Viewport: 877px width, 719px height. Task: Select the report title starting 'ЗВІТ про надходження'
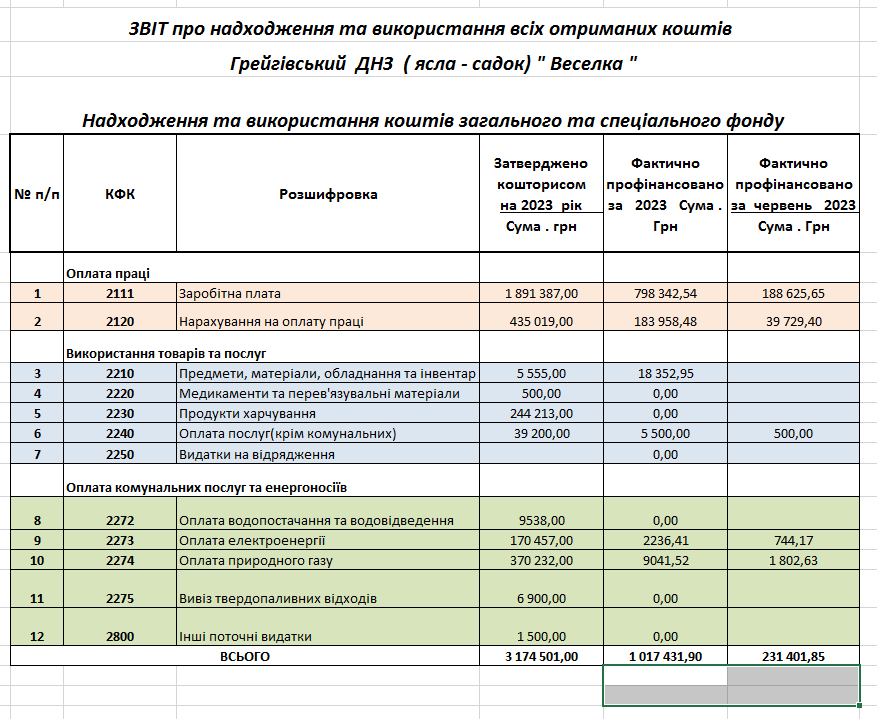430,29
